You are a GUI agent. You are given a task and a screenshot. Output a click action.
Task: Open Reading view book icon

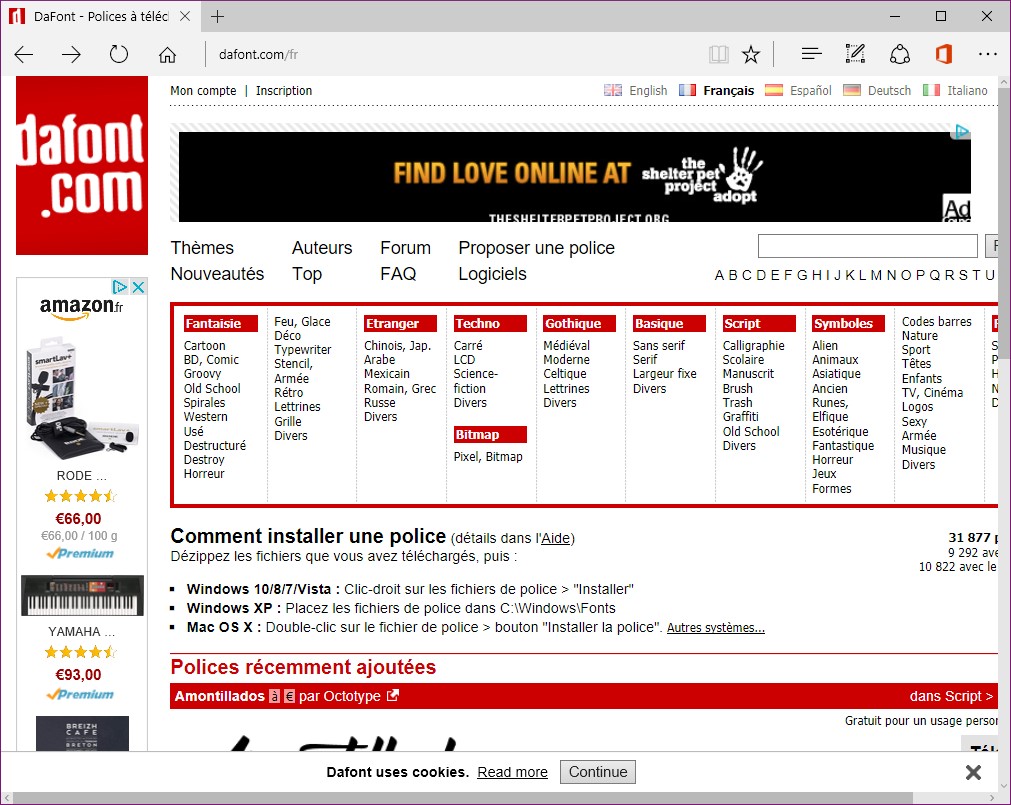[x=718, y=54]
